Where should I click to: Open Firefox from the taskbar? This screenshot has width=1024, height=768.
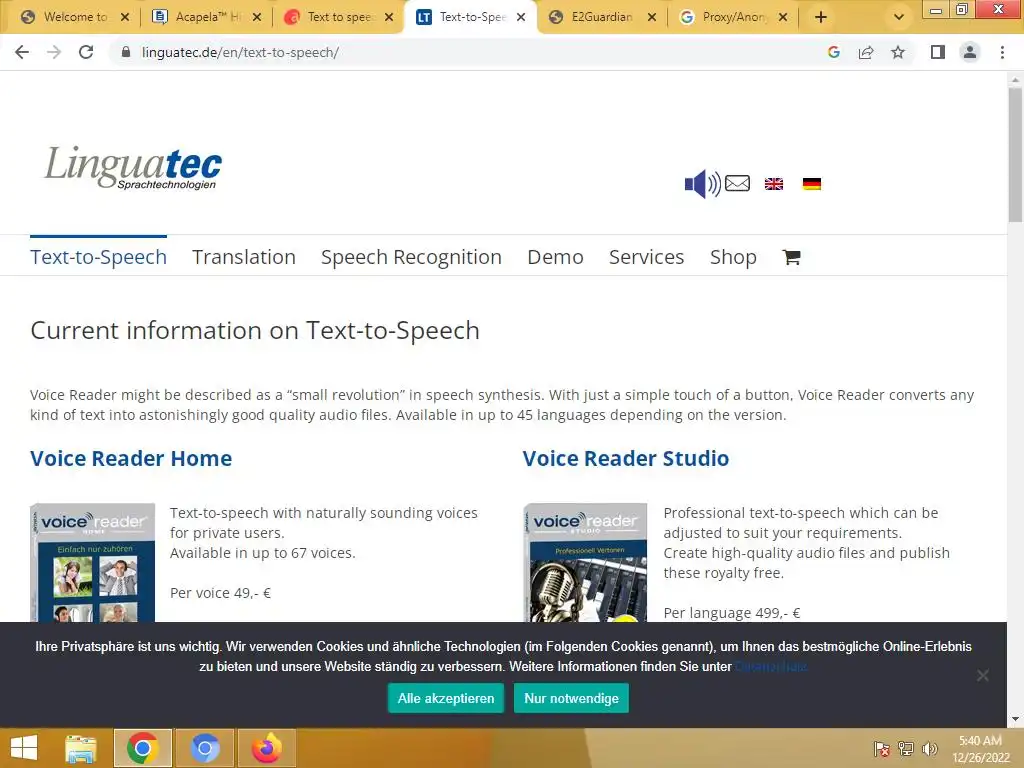coord(266,748)
